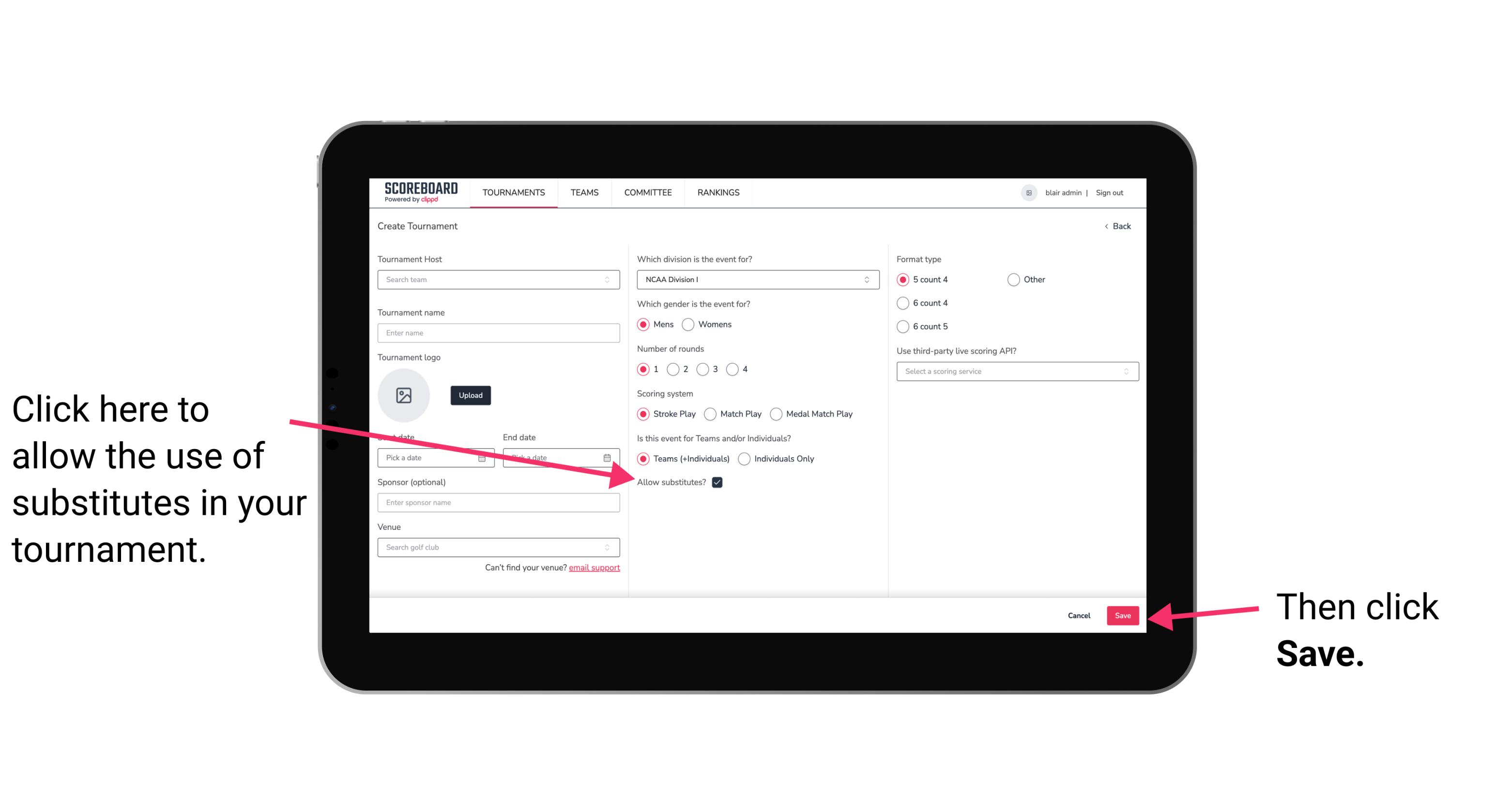Select Womens gender radio button
Screen dimensions: 1510x812
coord(690,324)
